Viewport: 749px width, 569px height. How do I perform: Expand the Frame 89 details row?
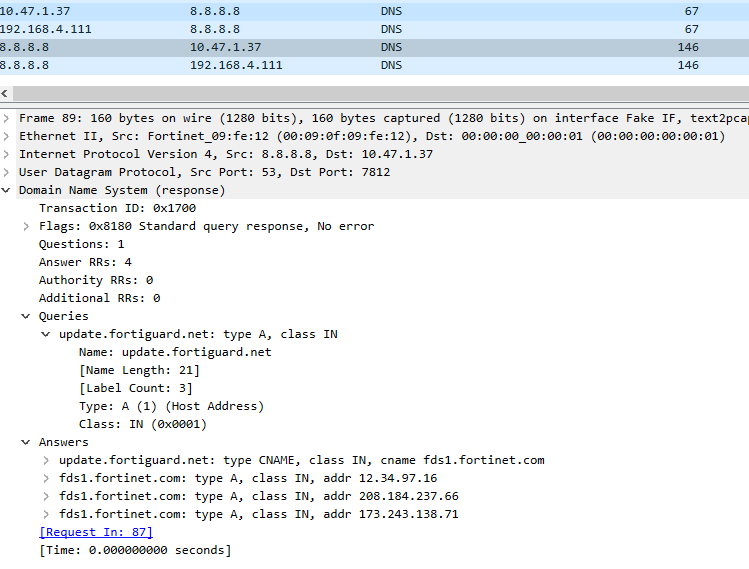click(6, 118)
